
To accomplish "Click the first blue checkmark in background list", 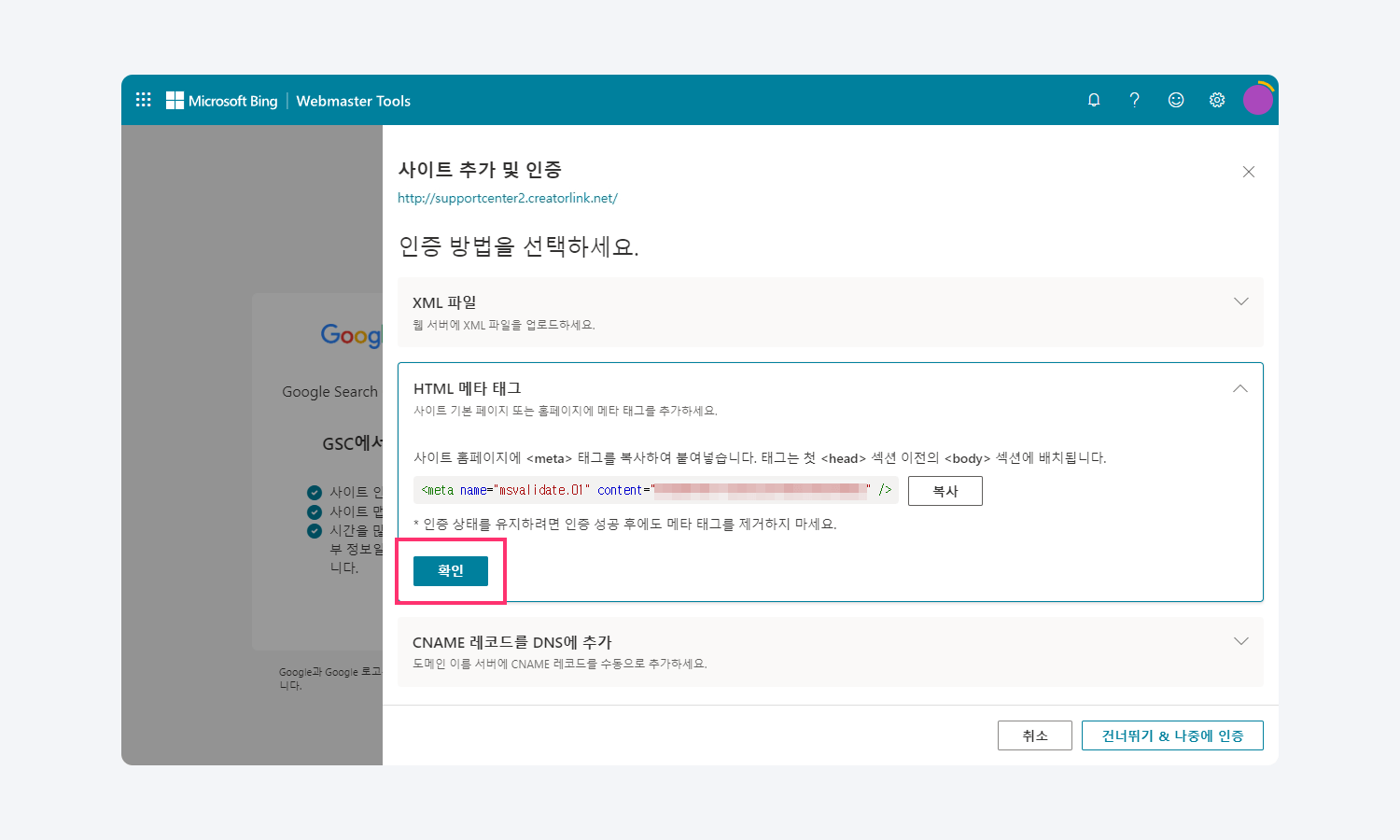I will (315, 492).
